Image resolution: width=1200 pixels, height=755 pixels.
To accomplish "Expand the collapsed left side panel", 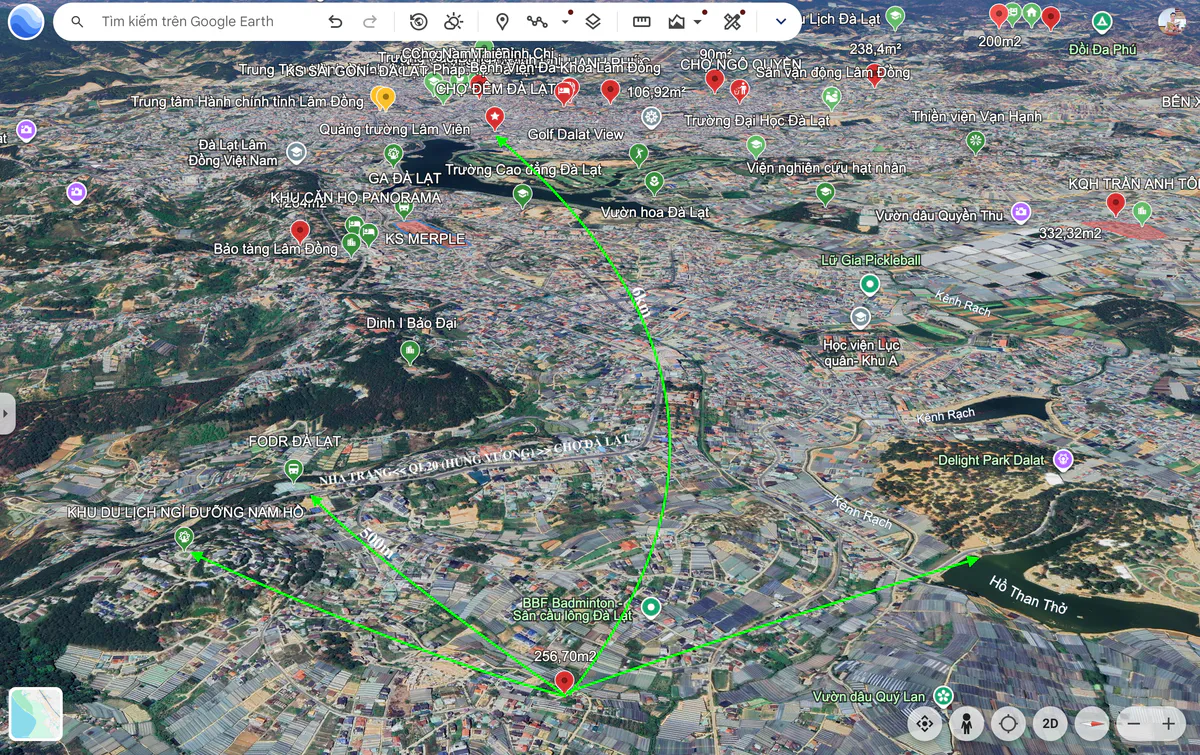I will click(x=7, y=413).
